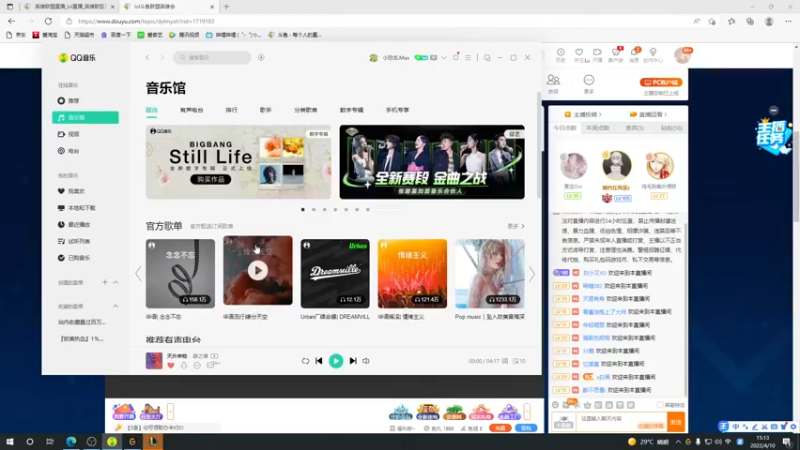
Task: Open the play queue showing 10 songs
Action: (x=519, y=361)
